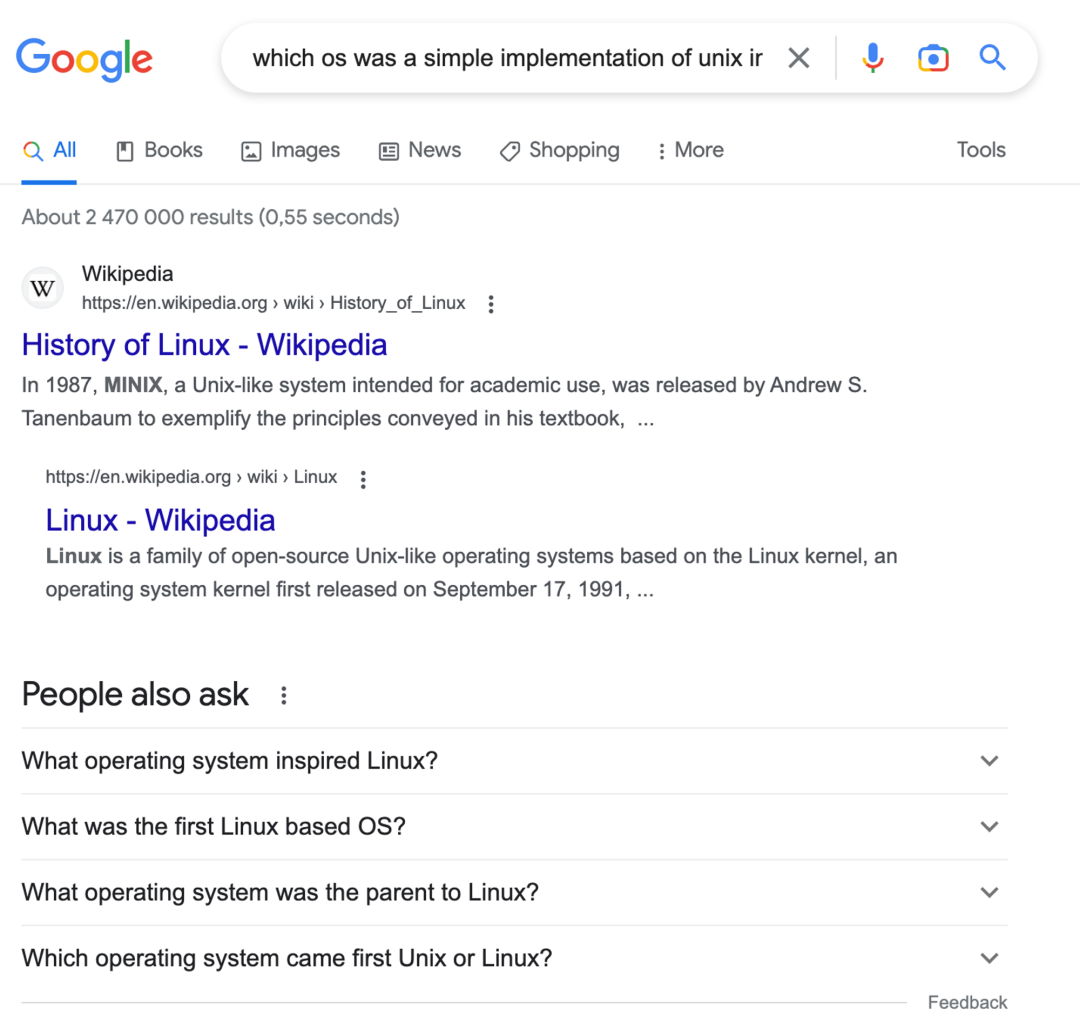1080x1023 pixels.
Task: Open 'History of Linux - Wikipedia' link
Action: (205, 344)
